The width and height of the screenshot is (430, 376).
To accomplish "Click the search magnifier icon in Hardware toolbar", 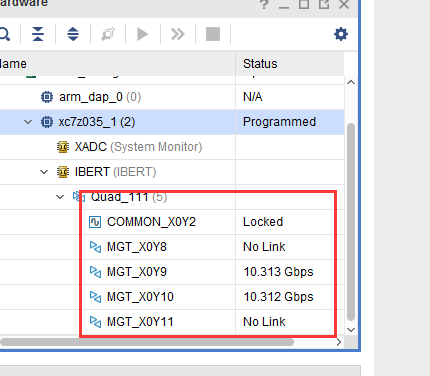I will [4, 34].
